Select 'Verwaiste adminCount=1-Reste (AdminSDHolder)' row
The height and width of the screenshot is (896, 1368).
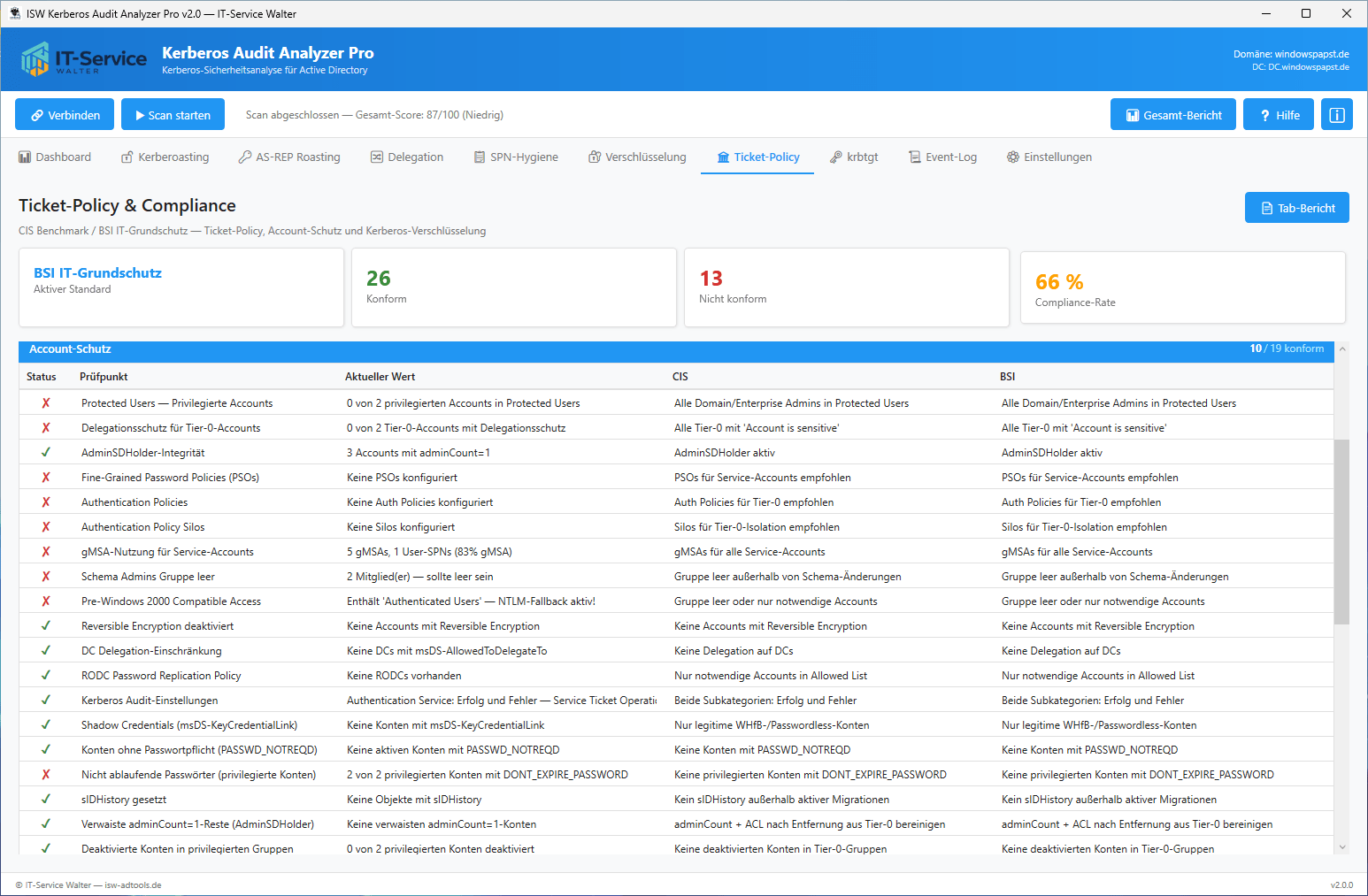676,824
